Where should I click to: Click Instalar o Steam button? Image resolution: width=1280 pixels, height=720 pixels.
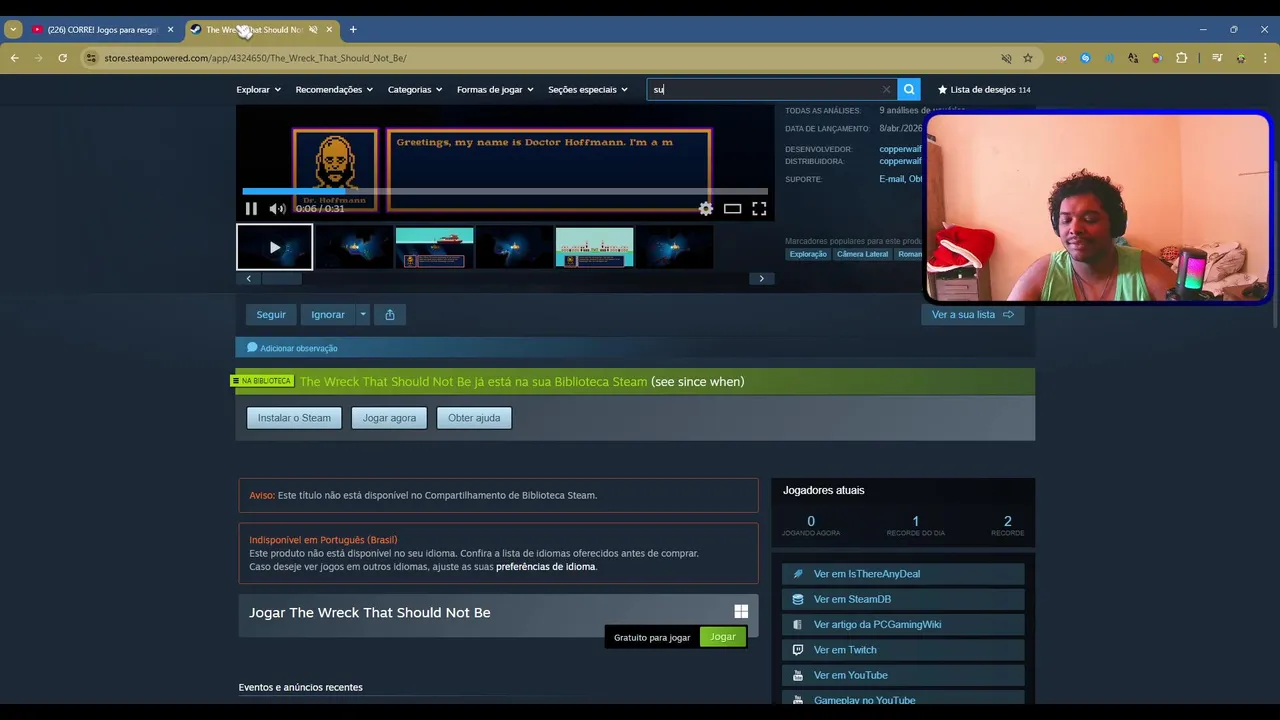click(x=294, y=418)
